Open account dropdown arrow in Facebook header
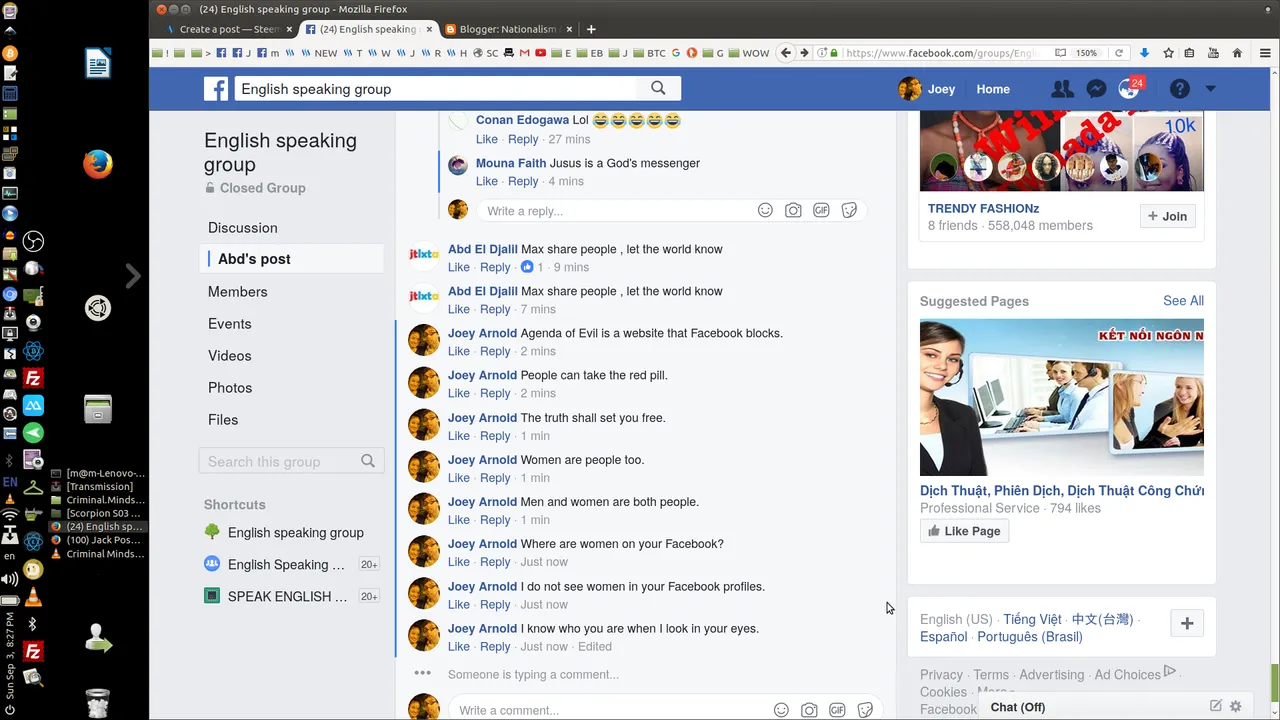1280x720 pixels. (x=1210, y=89)
